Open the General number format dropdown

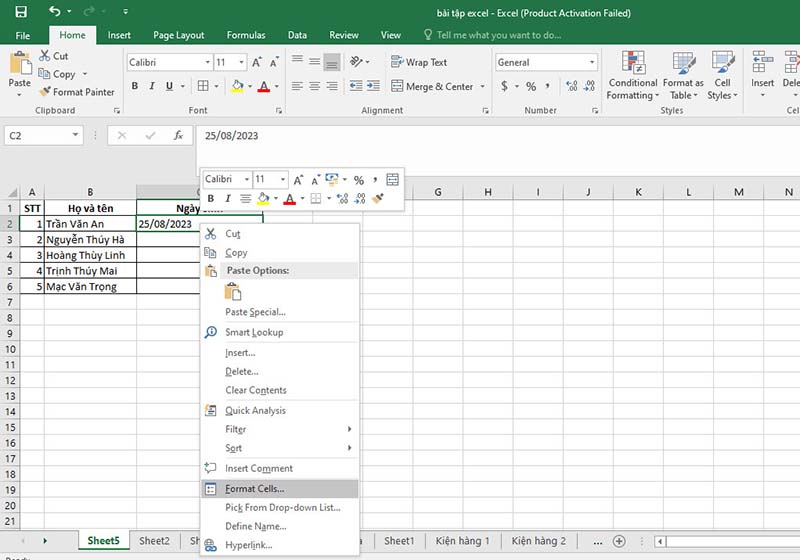(592, 62)
